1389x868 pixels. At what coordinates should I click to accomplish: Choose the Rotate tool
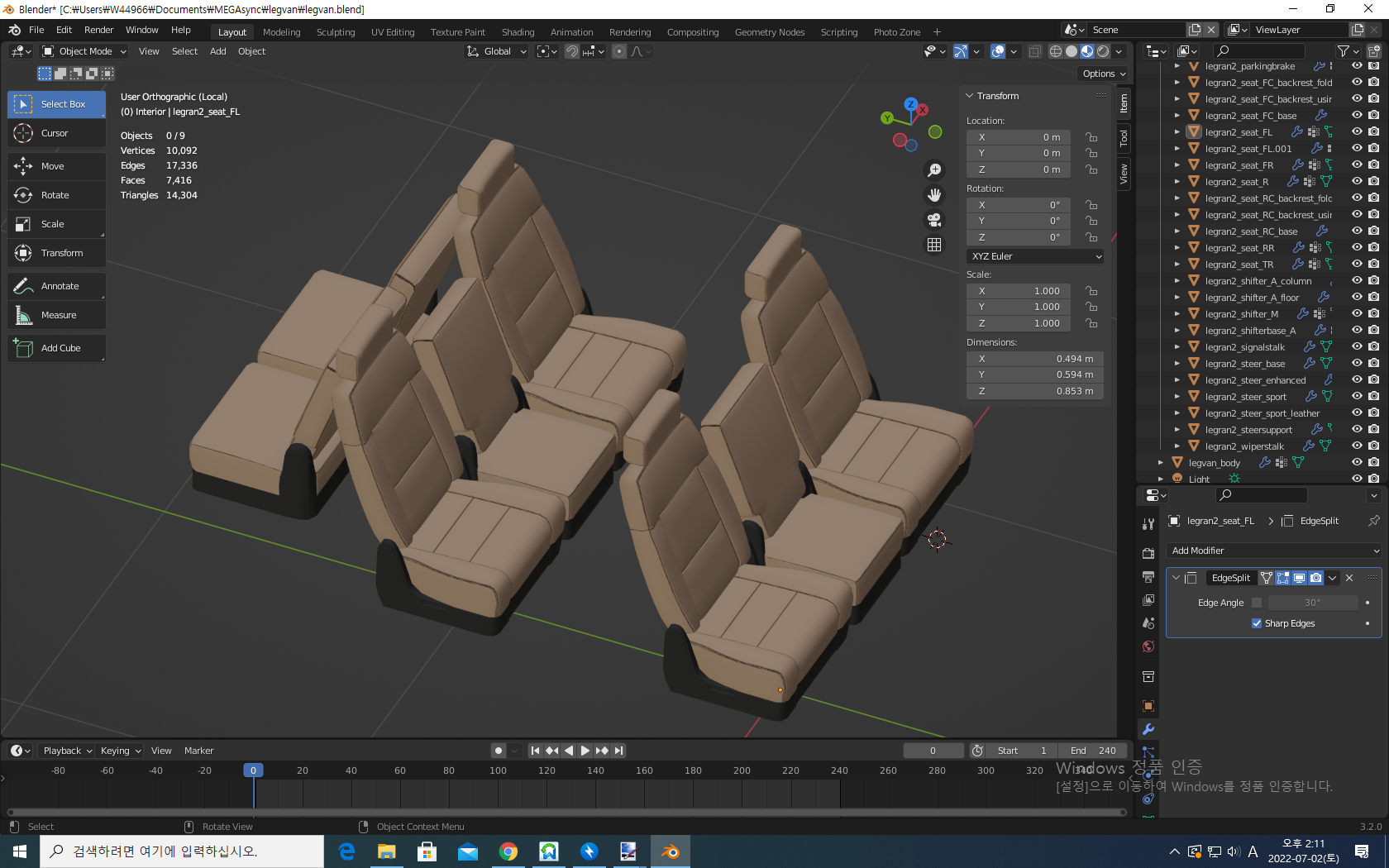tap(55, 195)
